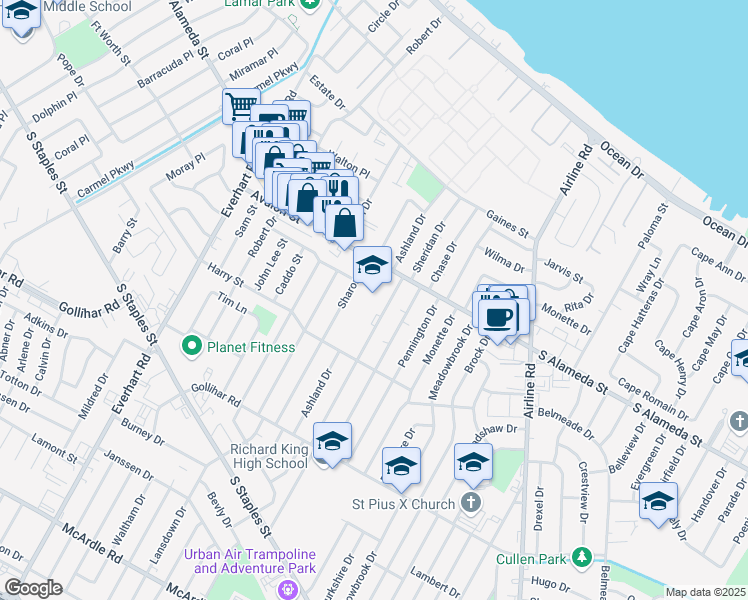The image size is (748, 600).
Task: Select the gray church pin near Cape Romain Dr
Action: 739,421
